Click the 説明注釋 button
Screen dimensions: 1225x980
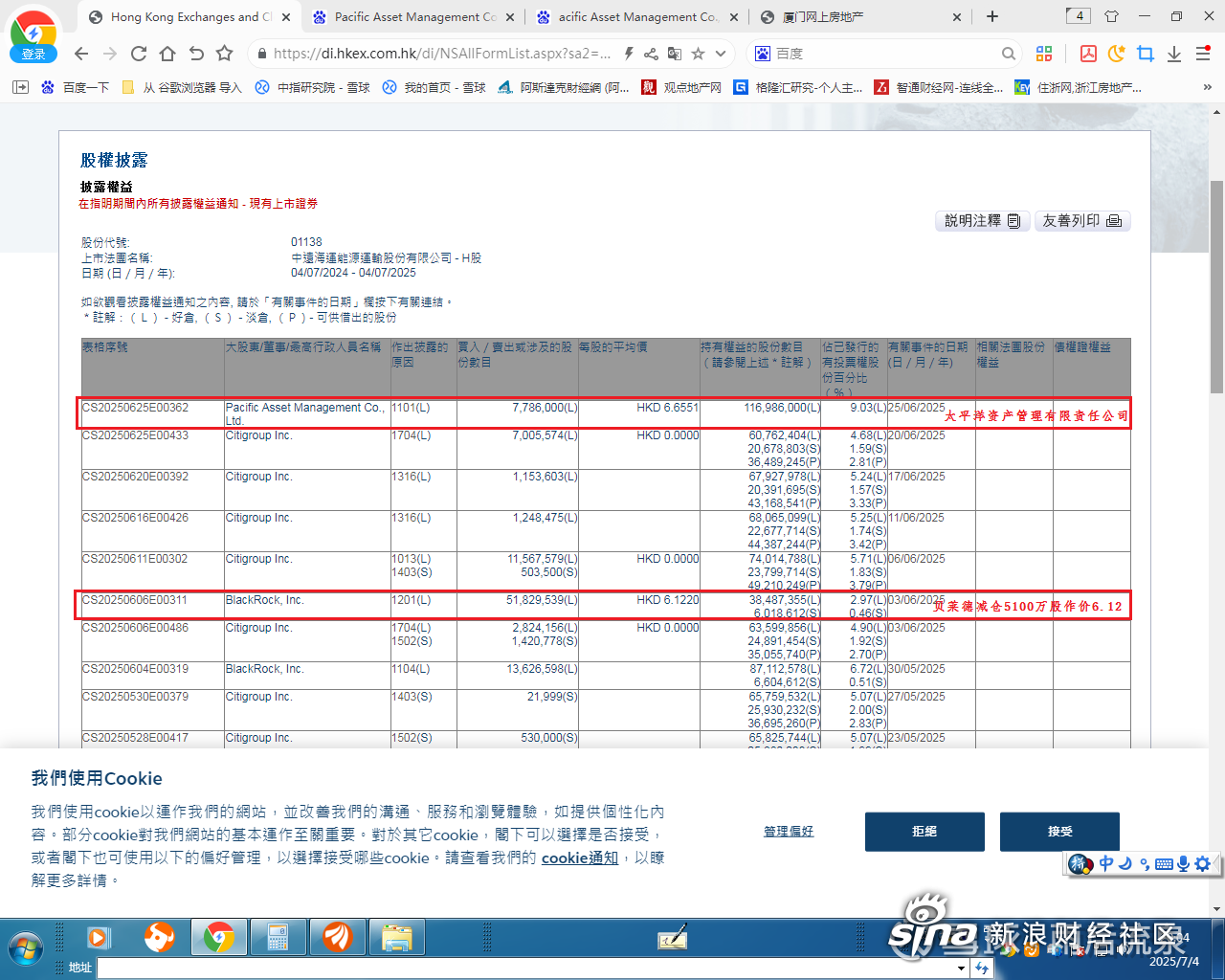pyautogui.click(x=983, y=221)
